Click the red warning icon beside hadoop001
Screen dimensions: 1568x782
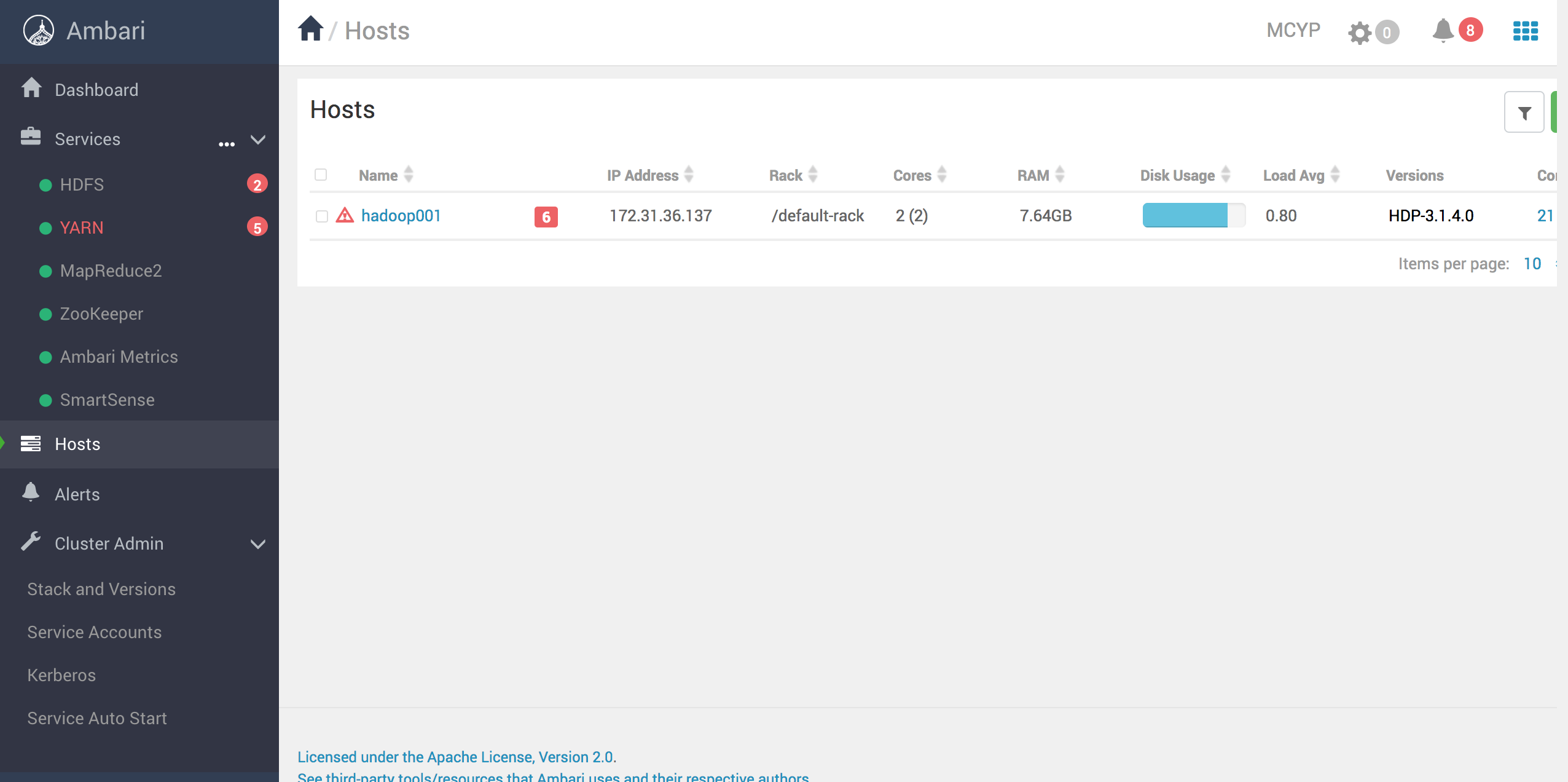coord(345,215)
